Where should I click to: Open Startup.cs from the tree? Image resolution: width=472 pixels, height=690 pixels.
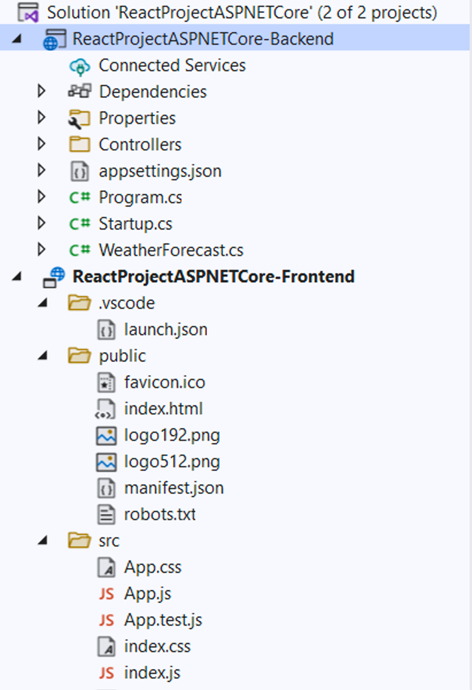pos(135,224)
